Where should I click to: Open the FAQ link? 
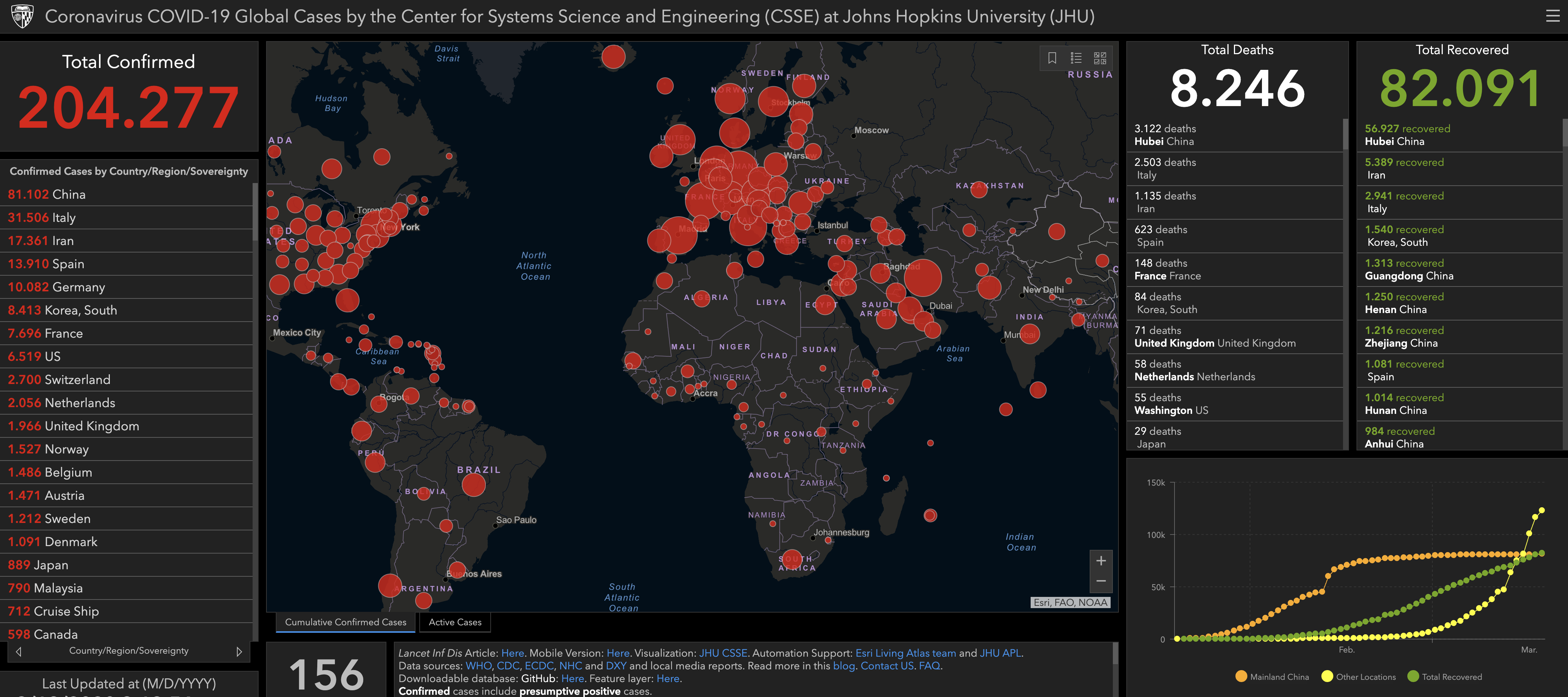tap(929, 666)
